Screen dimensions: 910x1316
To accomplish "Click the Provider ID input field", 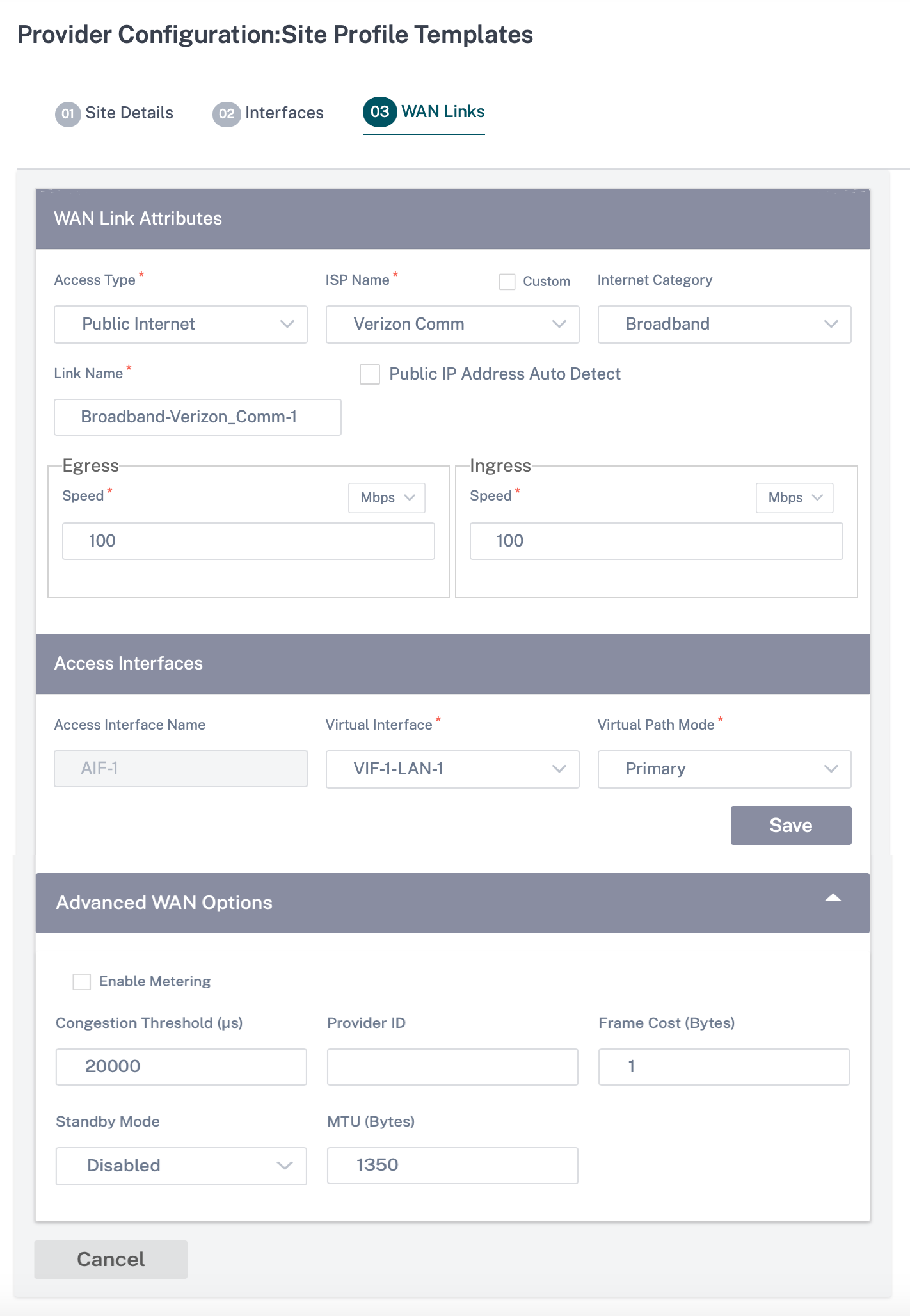I will coord(452,1067).
